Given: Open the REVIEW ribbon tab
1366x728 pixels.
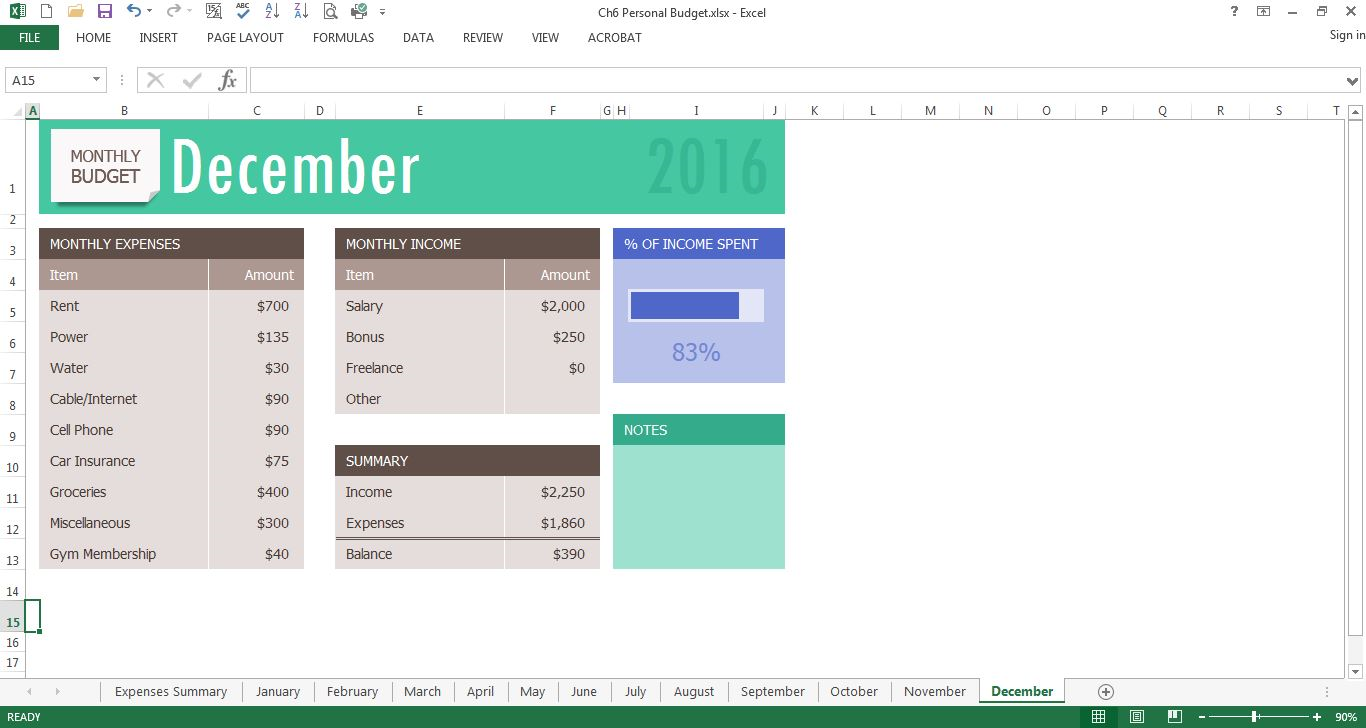Looking at the screenshot, I should click(x=483, y=38).
